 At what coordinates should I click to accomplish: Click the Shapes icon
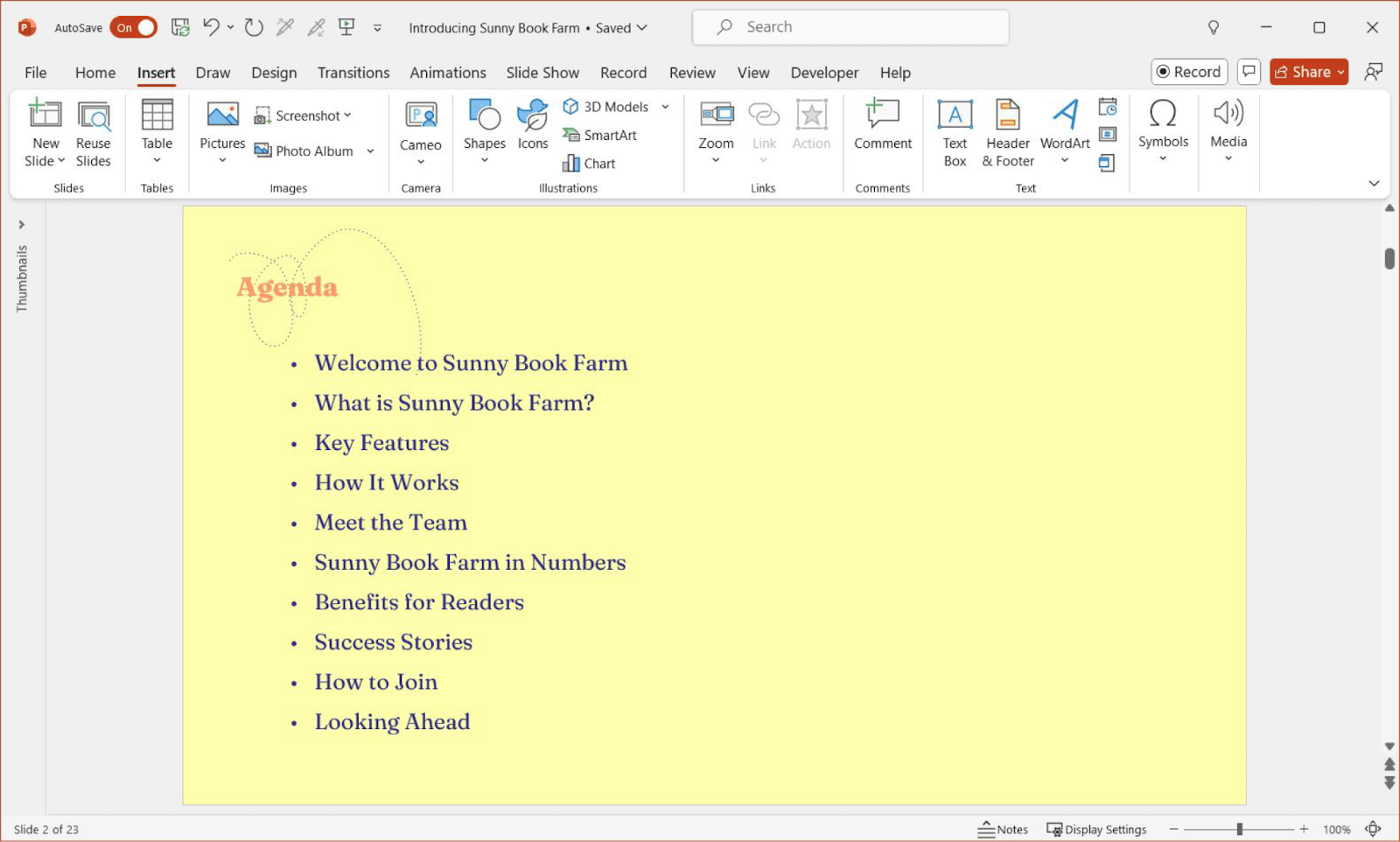[485, 115]
